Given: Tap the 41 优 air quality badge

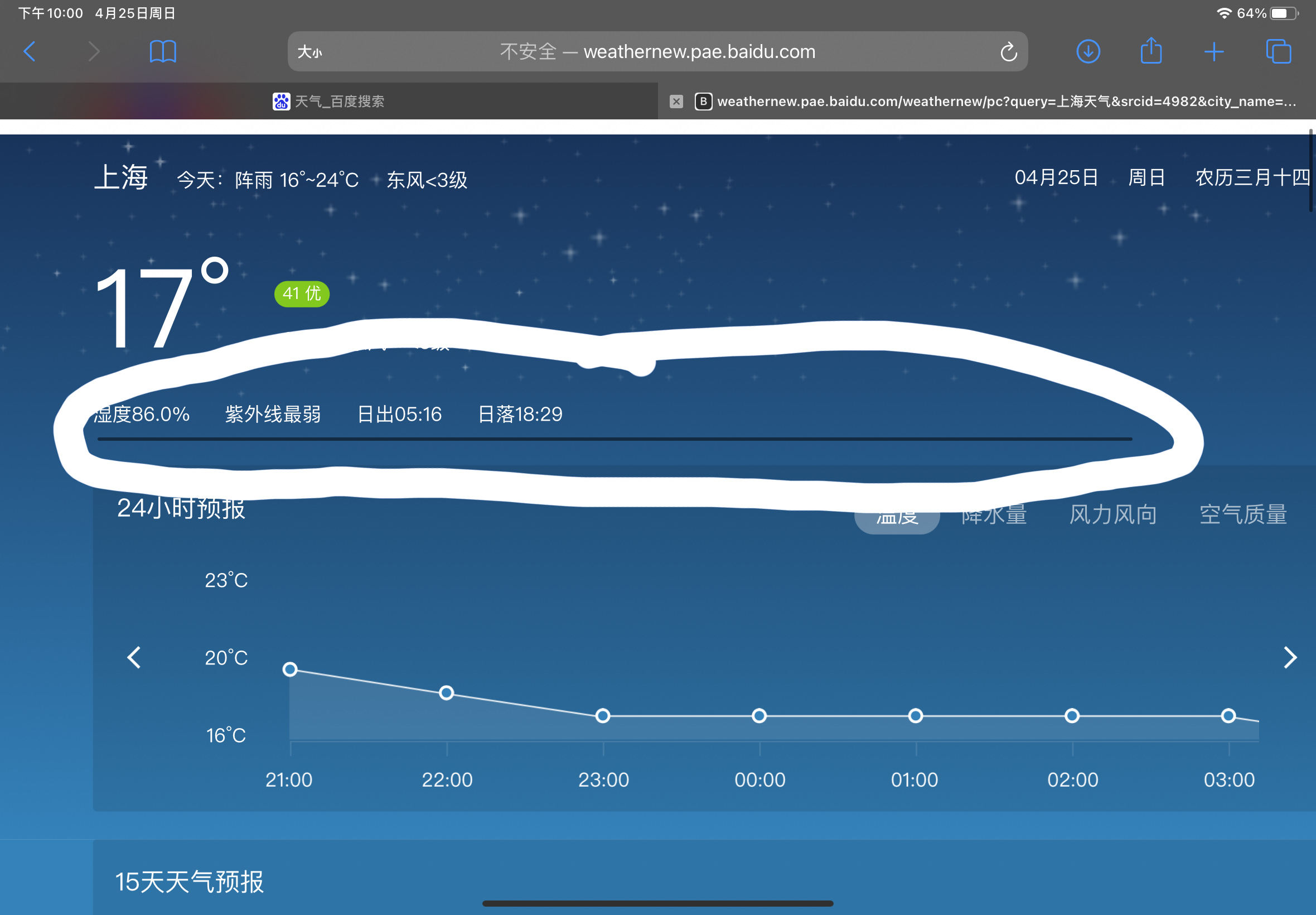Looking at the screenshot, I should tap(301, 293).
